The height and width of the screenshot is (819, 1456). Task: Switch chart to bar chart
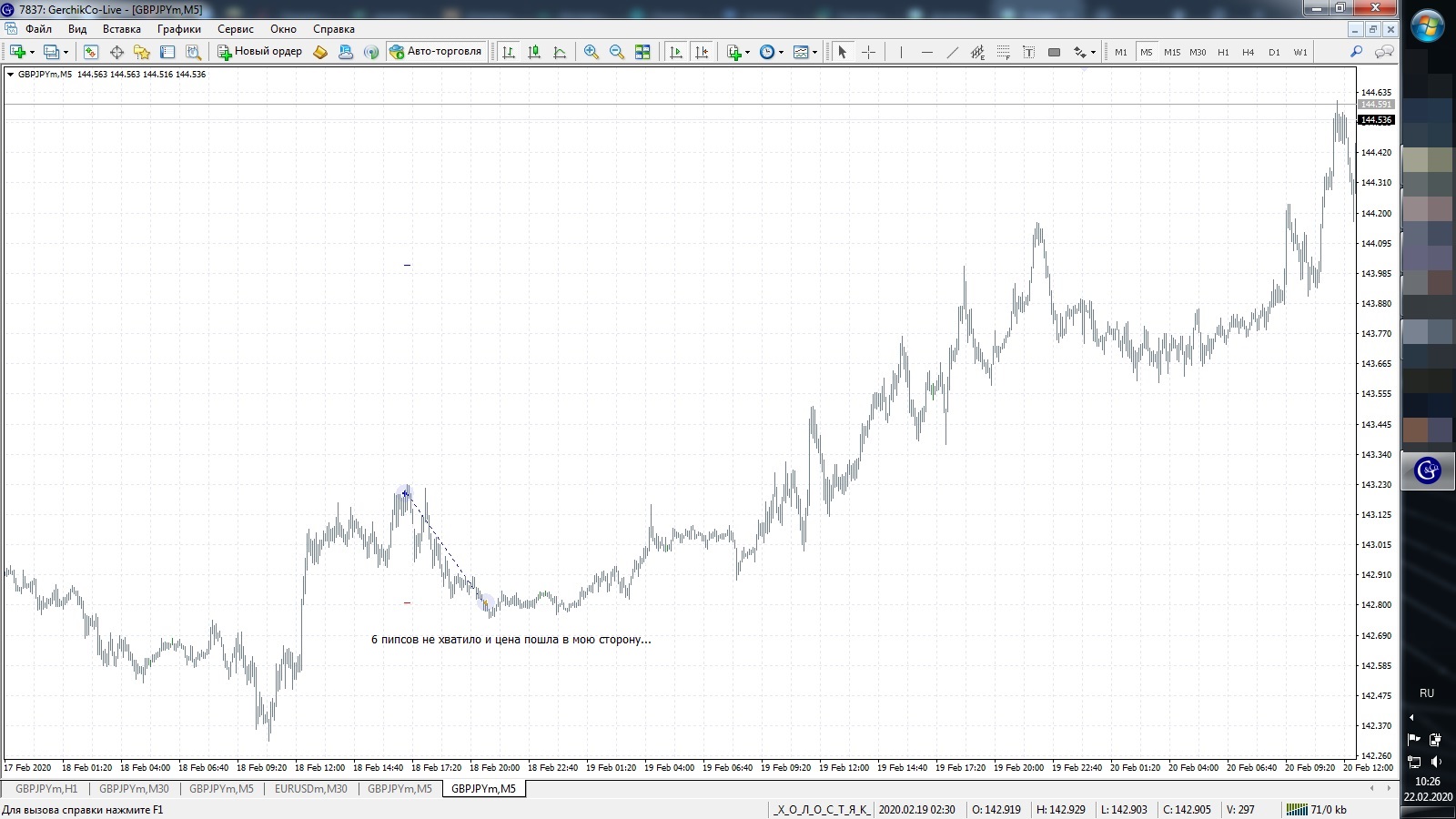(x=509, y=52)
